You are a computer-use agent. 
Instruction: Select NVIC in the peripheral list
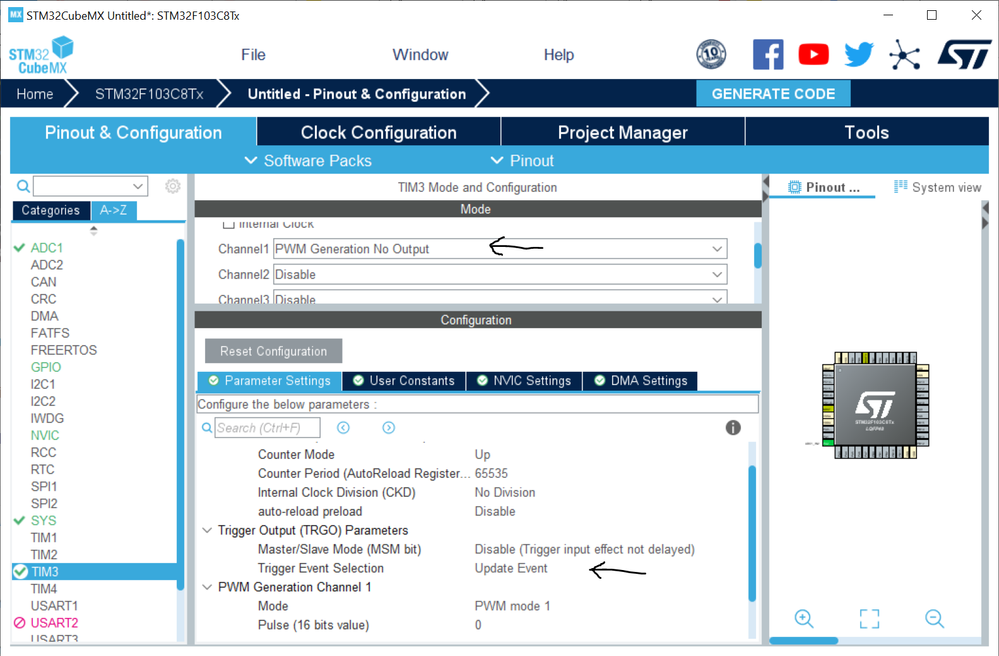coord(45,436)
